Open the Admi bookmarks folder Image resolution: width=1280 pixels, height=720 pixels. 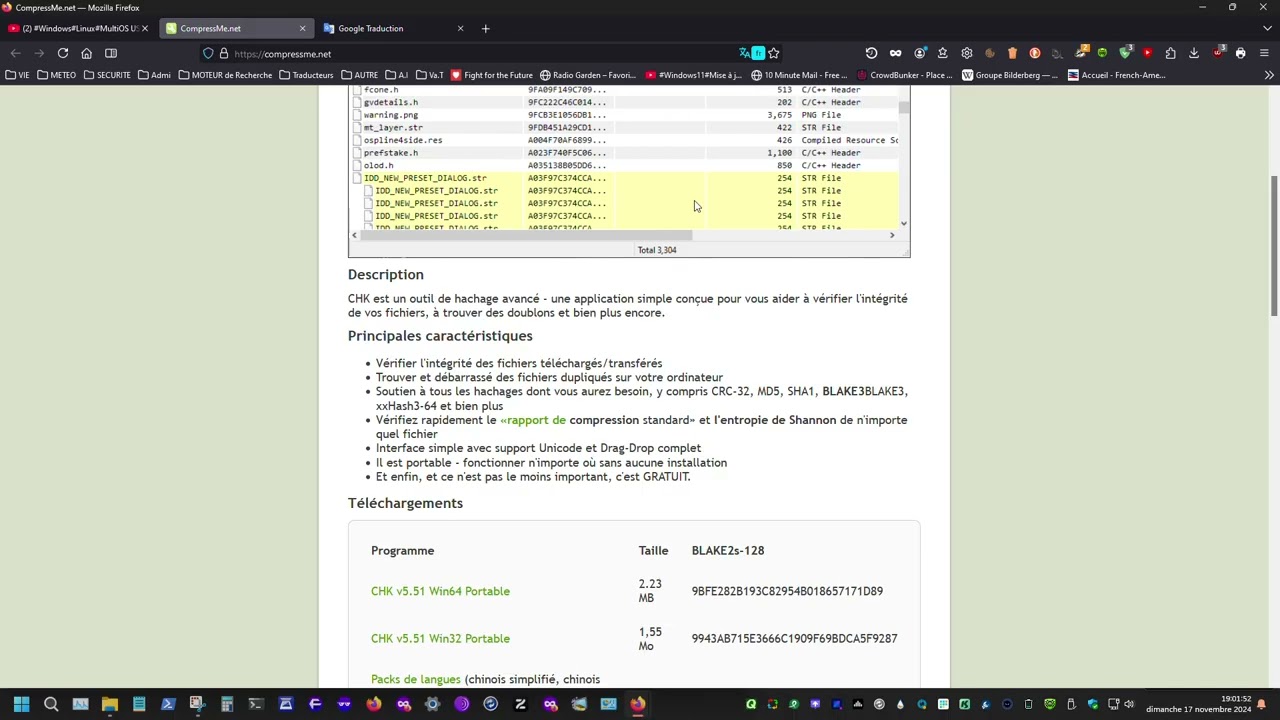[x=154, y=75]
